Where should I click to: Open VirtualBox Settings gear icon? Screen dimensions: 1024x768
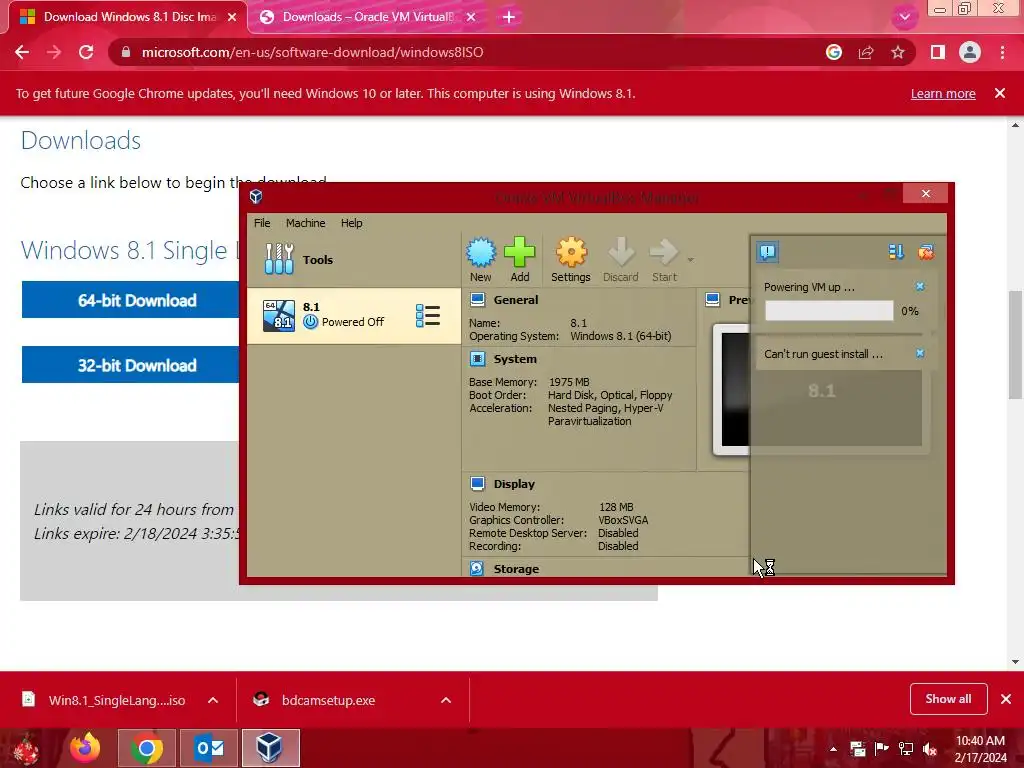pos(571,259)
